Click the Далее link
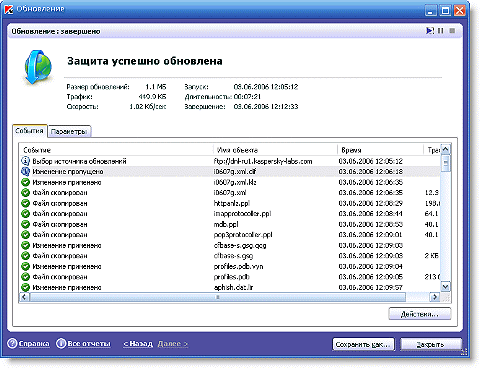The width and height of the screenshot is (480, 368). pos(173,344)
